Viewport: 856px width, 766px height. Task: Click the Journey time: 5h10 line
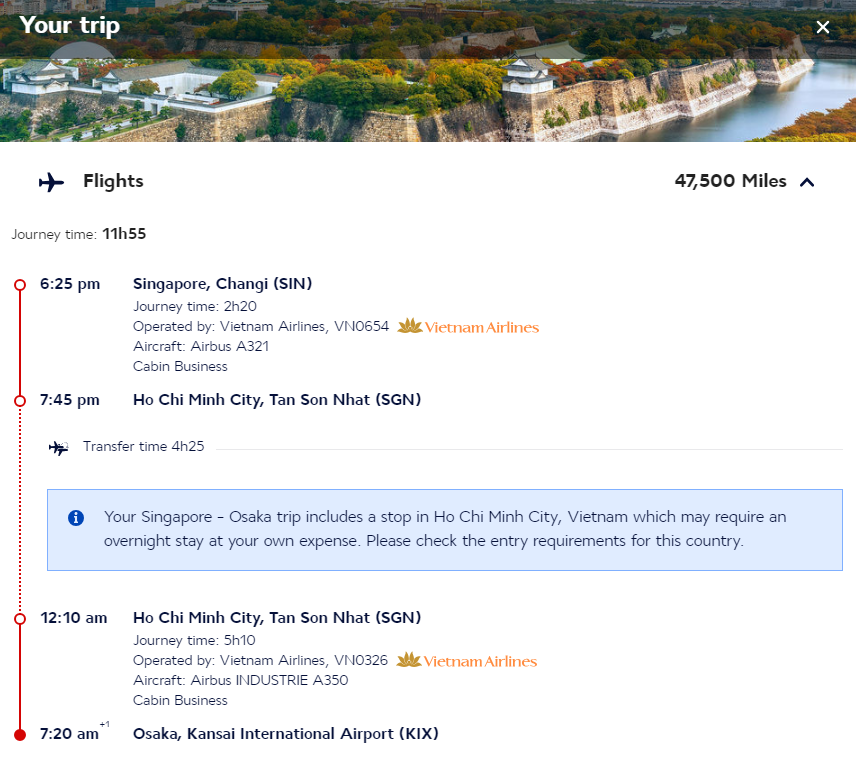click(x=194, y=640)
